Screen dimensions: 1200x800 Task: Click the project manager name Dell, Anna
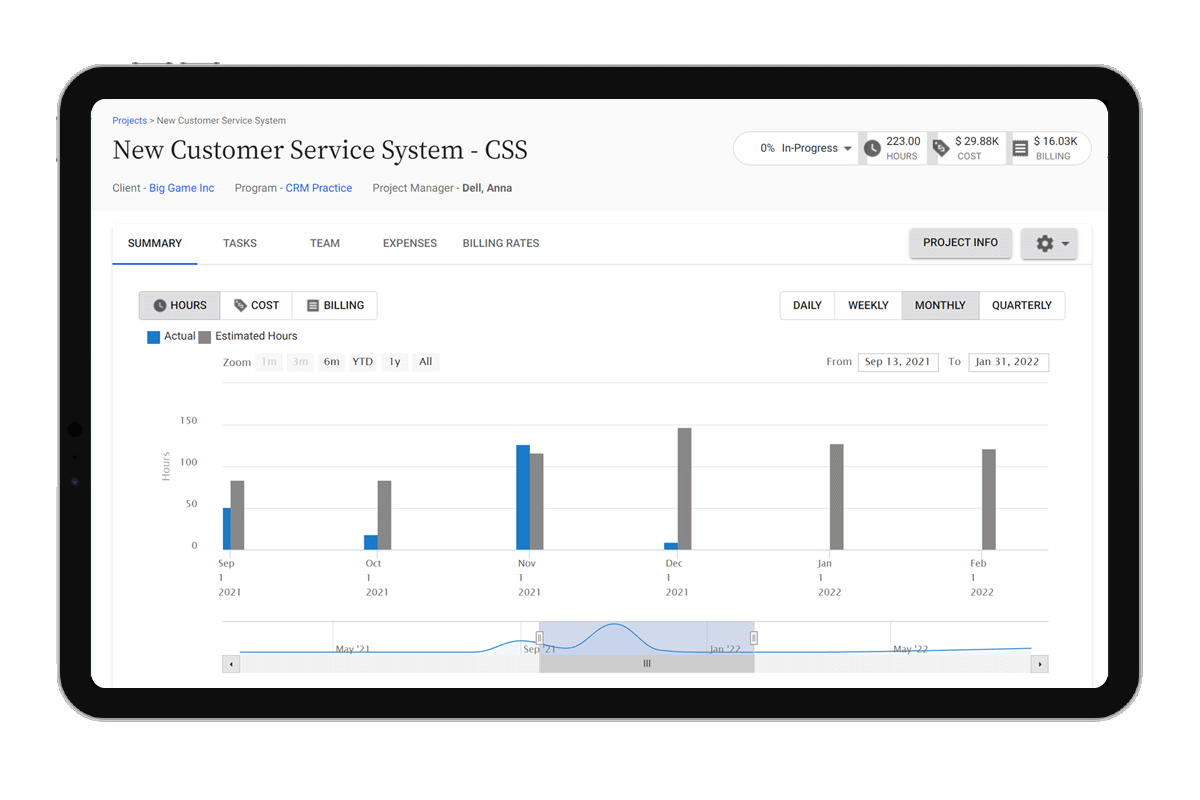point(487,188)
